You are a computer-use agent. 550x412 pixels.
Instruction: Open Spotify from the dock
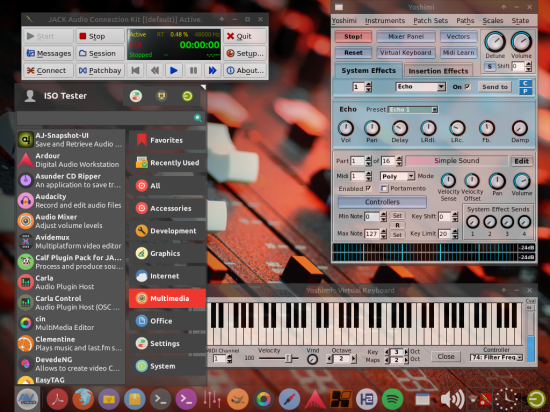pyautogui.click(x=393, y=399)
